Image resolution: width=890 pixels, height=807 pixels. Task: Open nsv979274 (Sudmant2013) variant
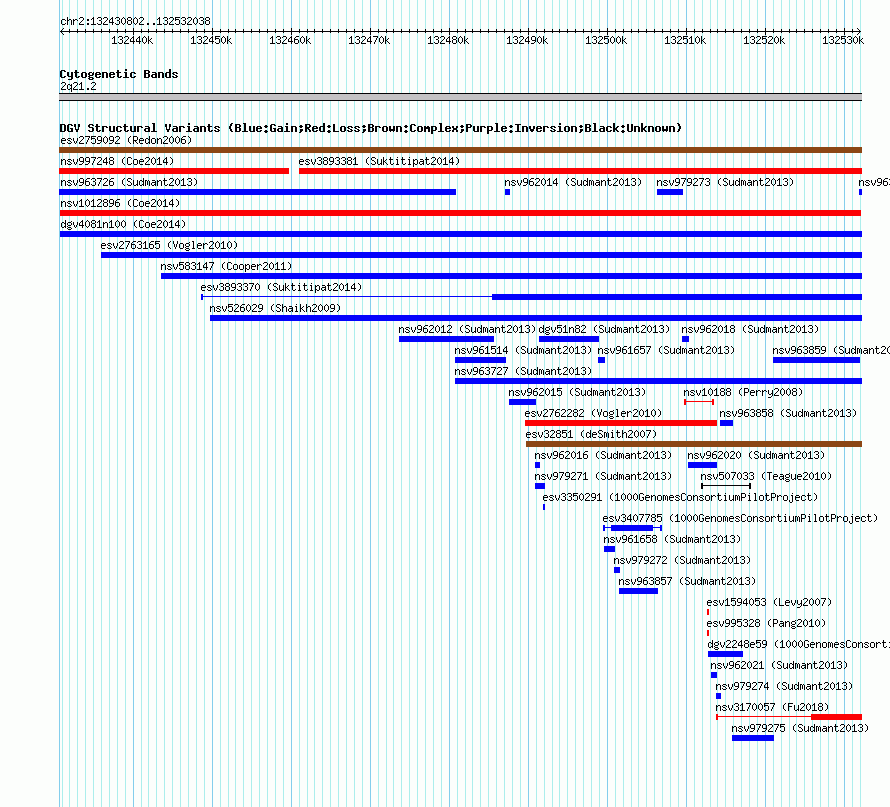point(784,686)
